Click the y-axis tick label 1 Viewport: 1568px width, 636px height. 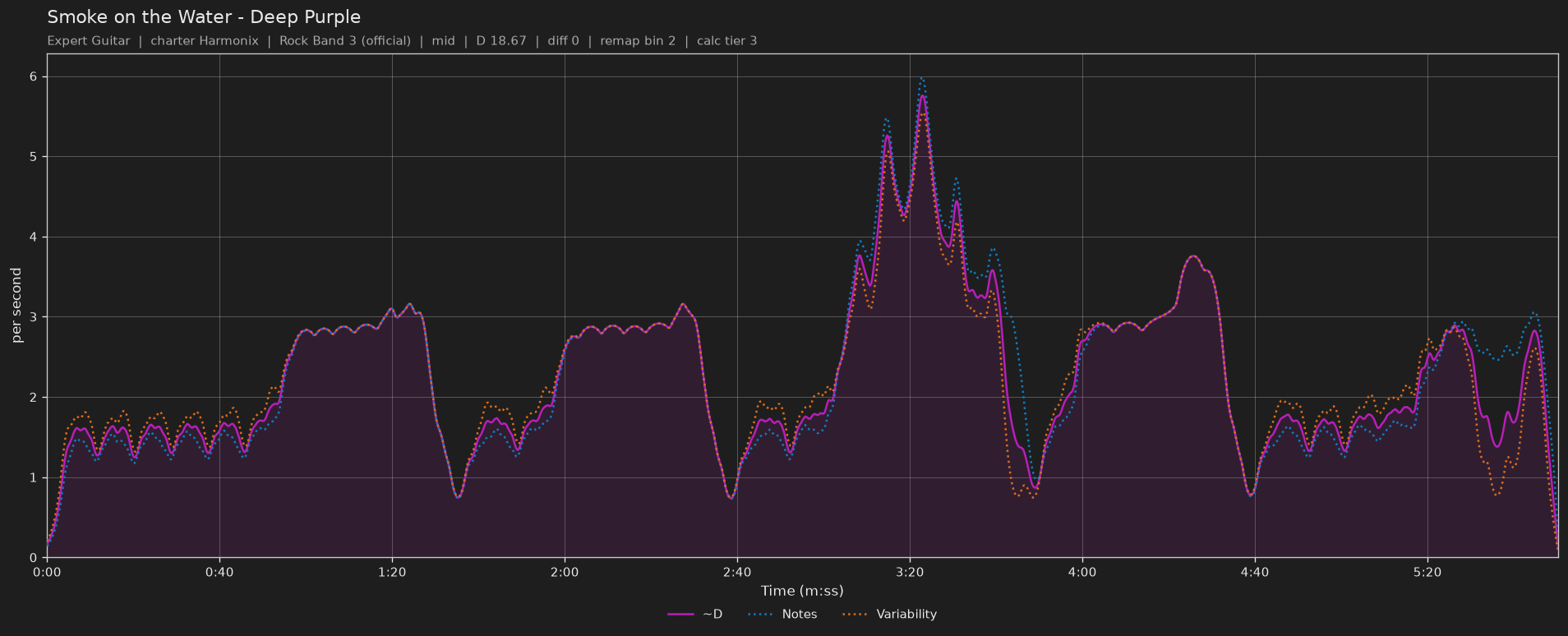pyautogui.click(x=35, y=478)
